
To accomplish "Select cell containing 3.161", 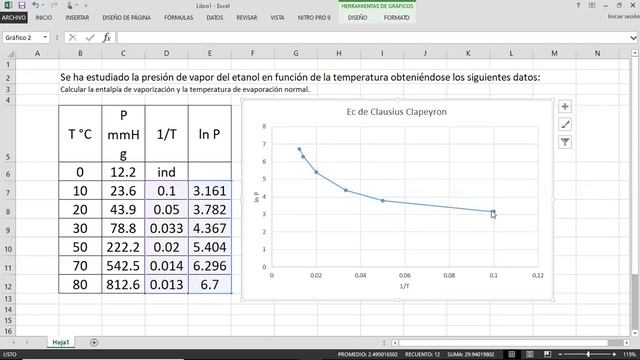I will (209, 191).
